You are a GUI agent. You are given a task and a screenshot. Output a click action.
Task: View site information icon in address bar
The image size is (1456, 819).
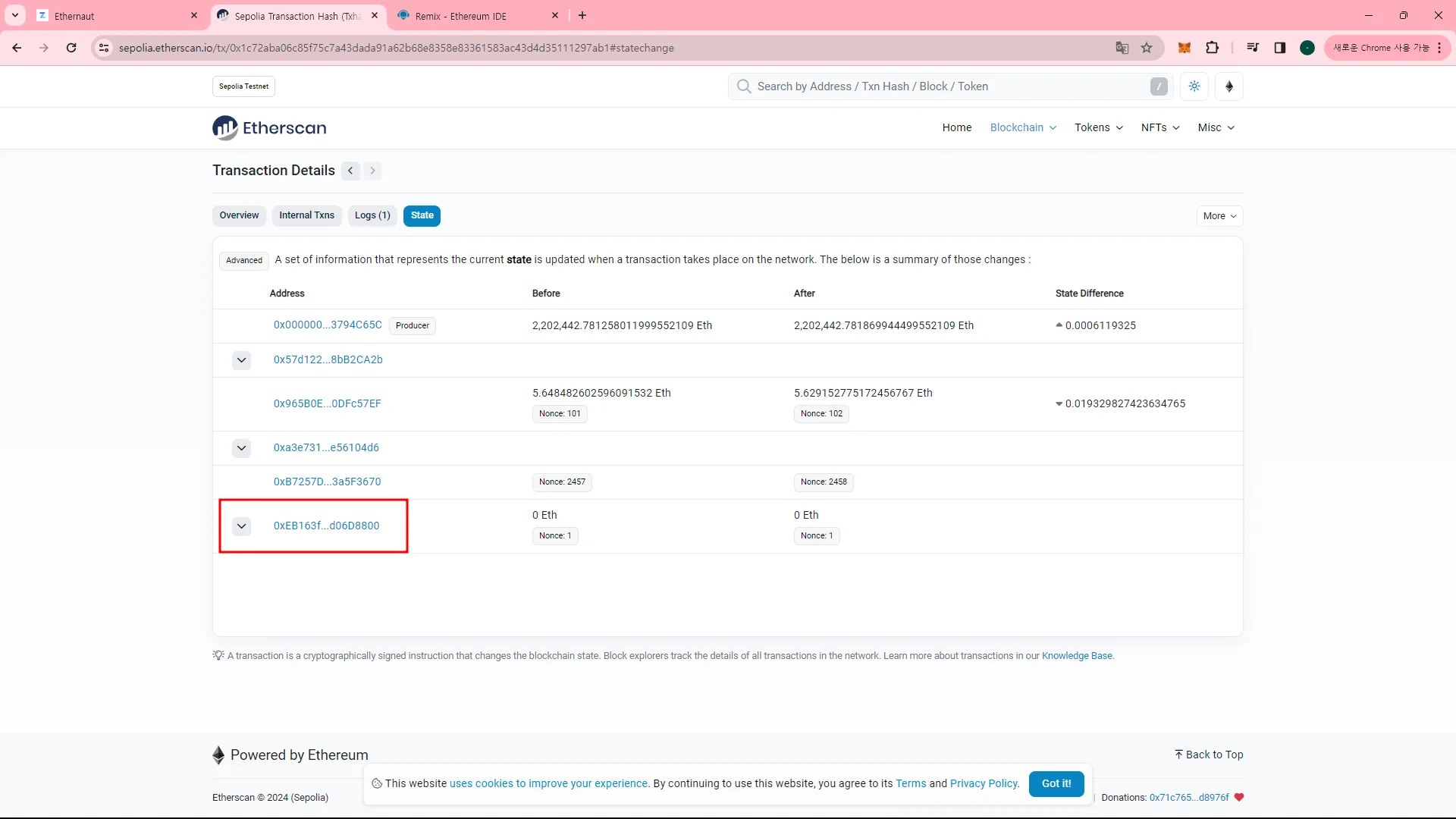(104, 48)
